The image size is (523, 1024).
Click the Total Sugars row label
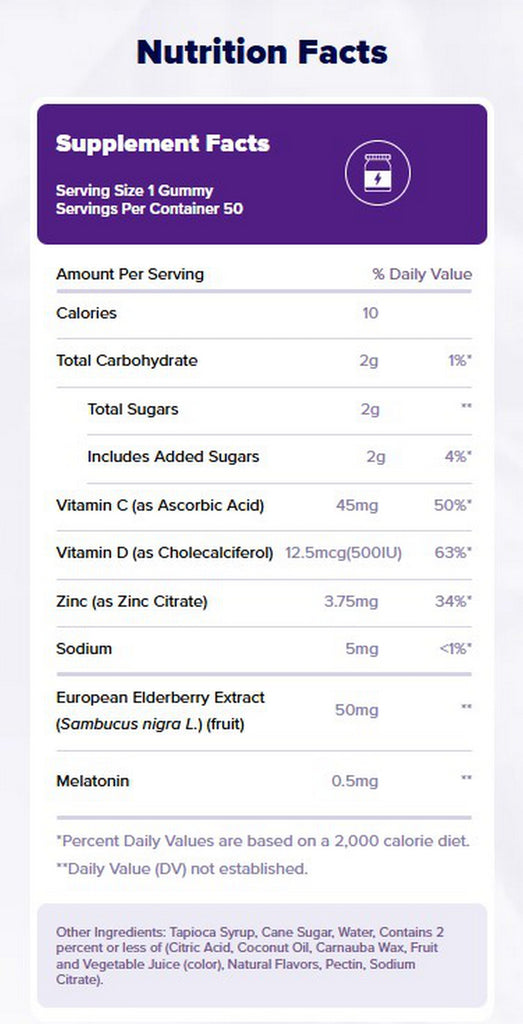[133, 409]
